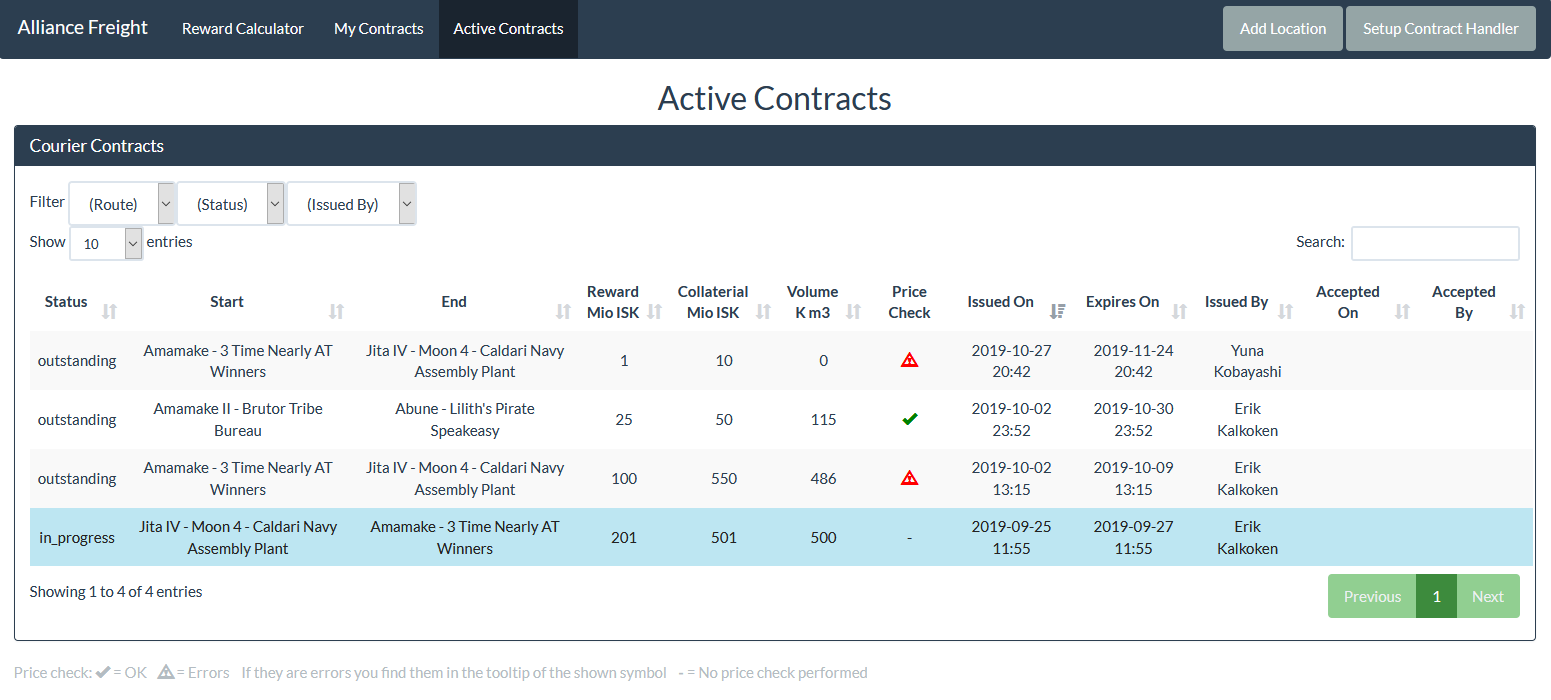Click expiry date 2019-10-09 13:15
The image size is (1551, 700).
(1133, 479)
